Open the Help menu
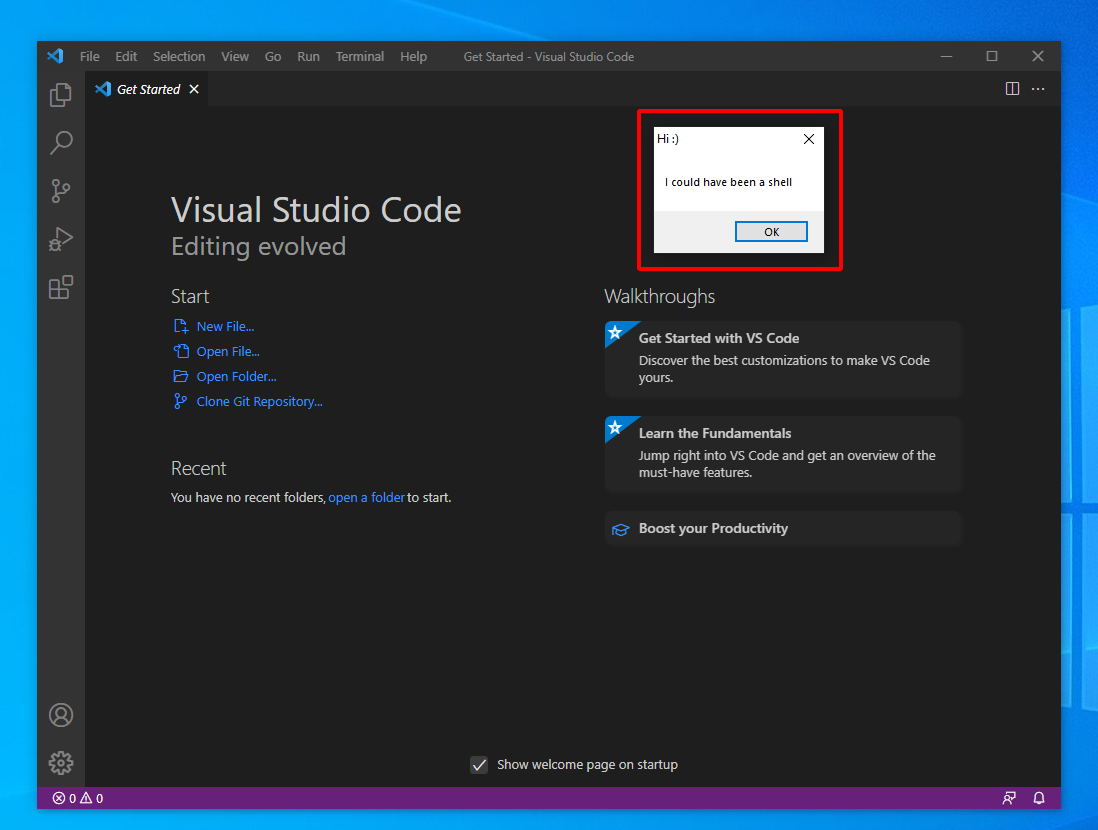Image resolution: width=1098 pixels, height=830 pixels. pyautogui.click(x=413, y=57)
